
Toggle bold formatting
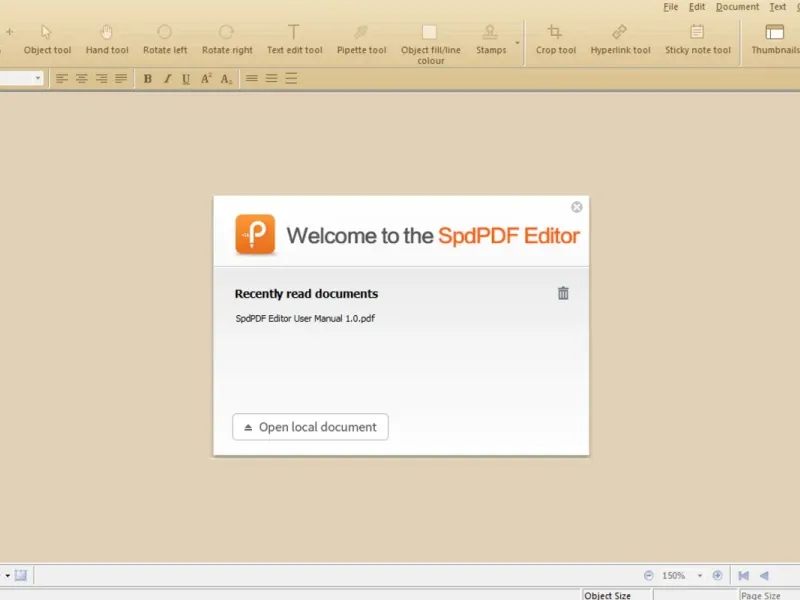[x=147, y=79]
